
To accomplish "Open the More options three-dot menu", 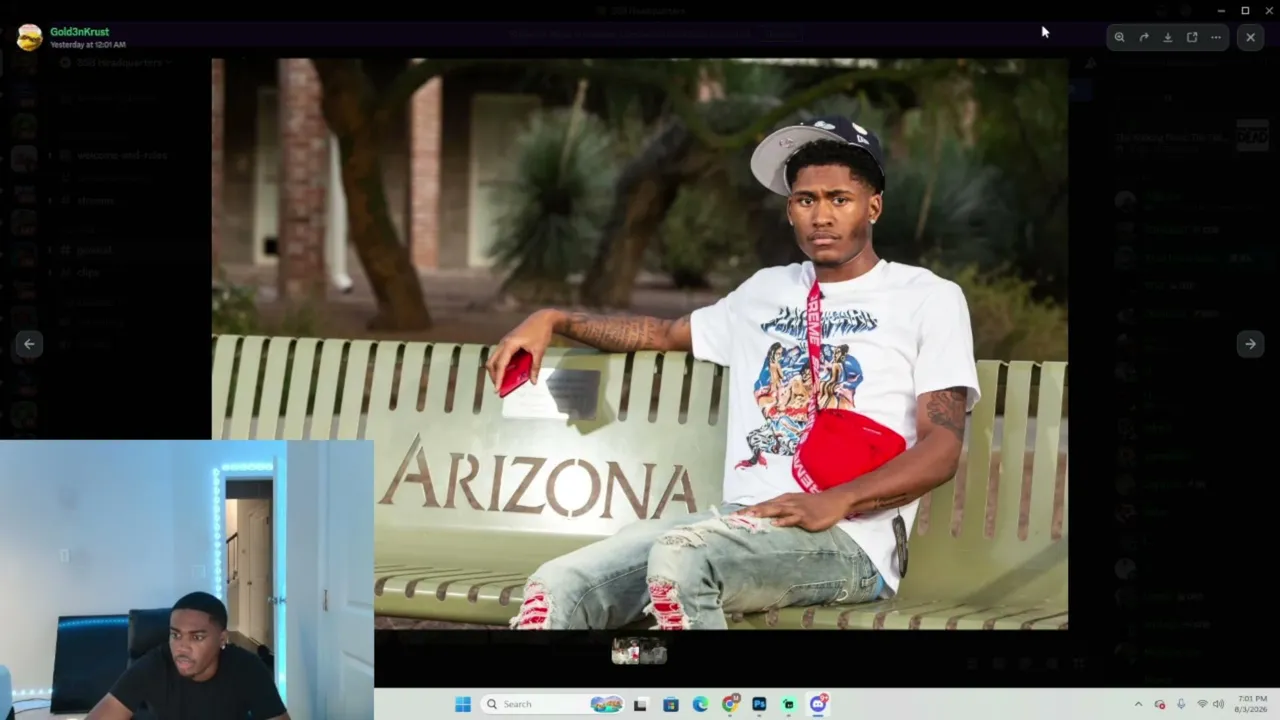I will coord(1216,37).
